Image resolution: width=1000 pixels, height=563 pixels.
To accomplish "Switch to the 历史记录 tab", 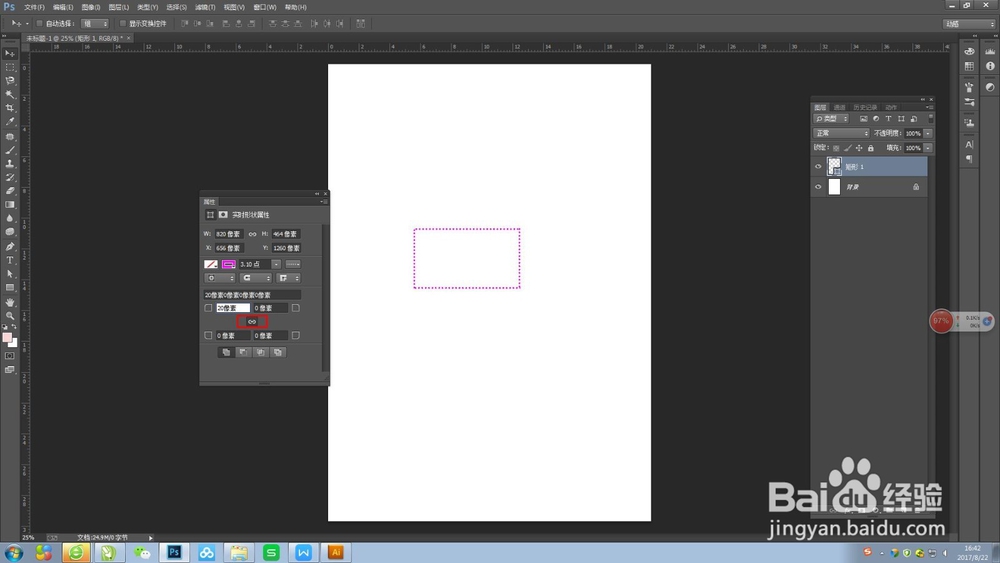I will click(x=865, y=107).
